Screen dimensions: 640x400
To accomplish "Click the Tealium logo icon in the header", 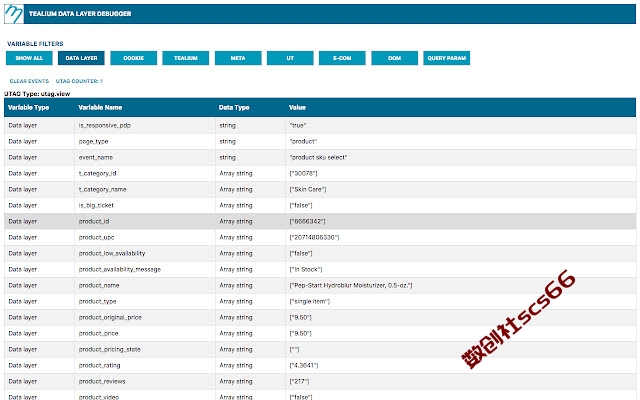I will 14,14.
